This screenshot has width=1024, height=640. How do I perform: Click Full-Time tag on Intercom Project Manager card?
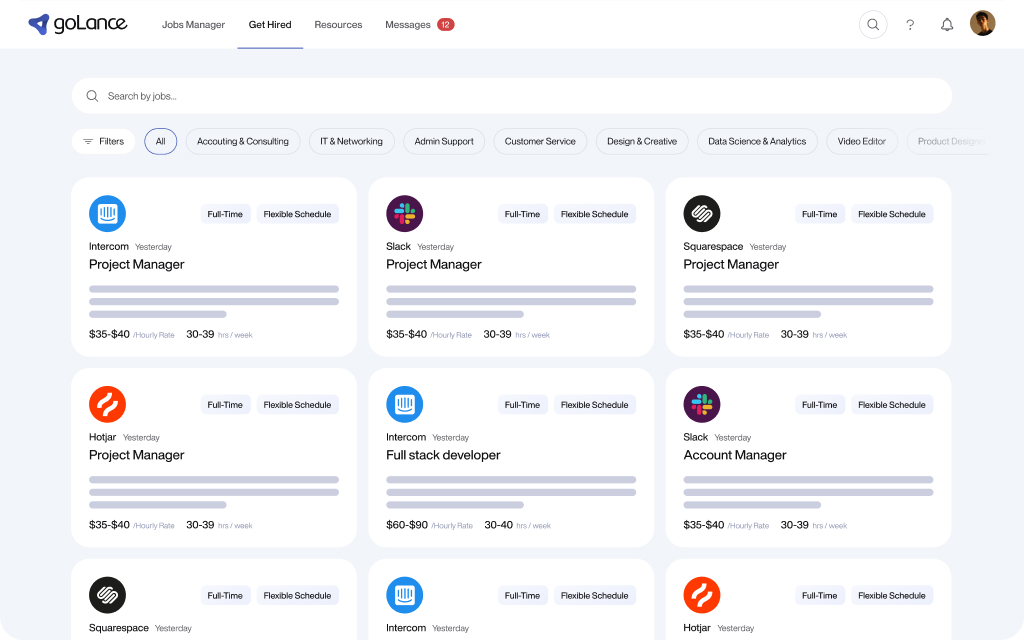tap(225, 214)
